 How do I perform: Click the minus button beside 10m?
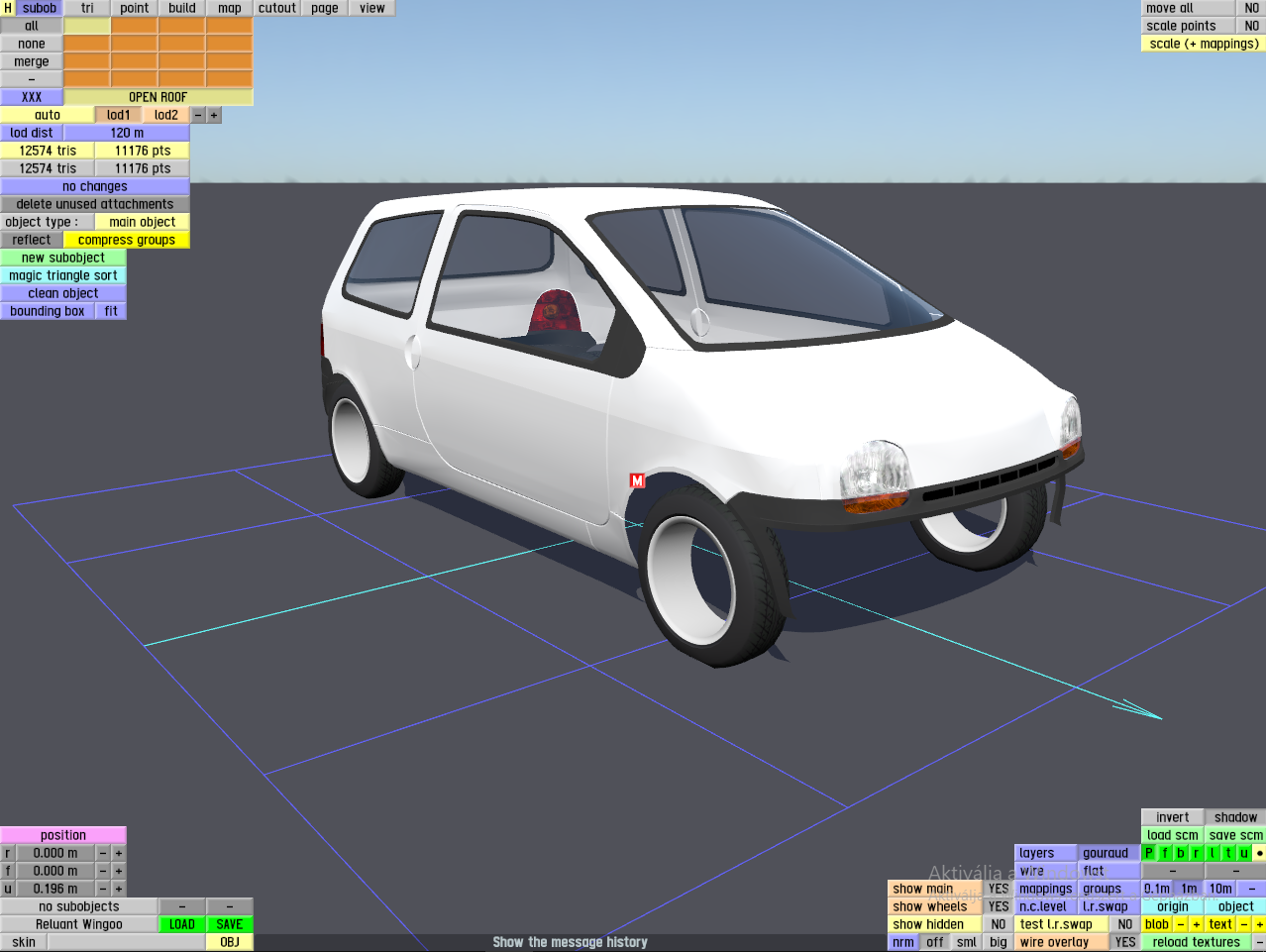click(x=1252, y=889)
